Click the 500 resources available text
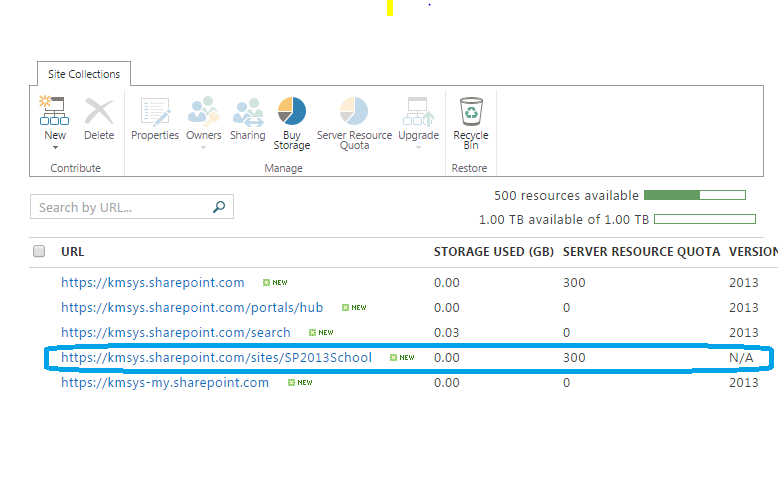 [566, 196]
